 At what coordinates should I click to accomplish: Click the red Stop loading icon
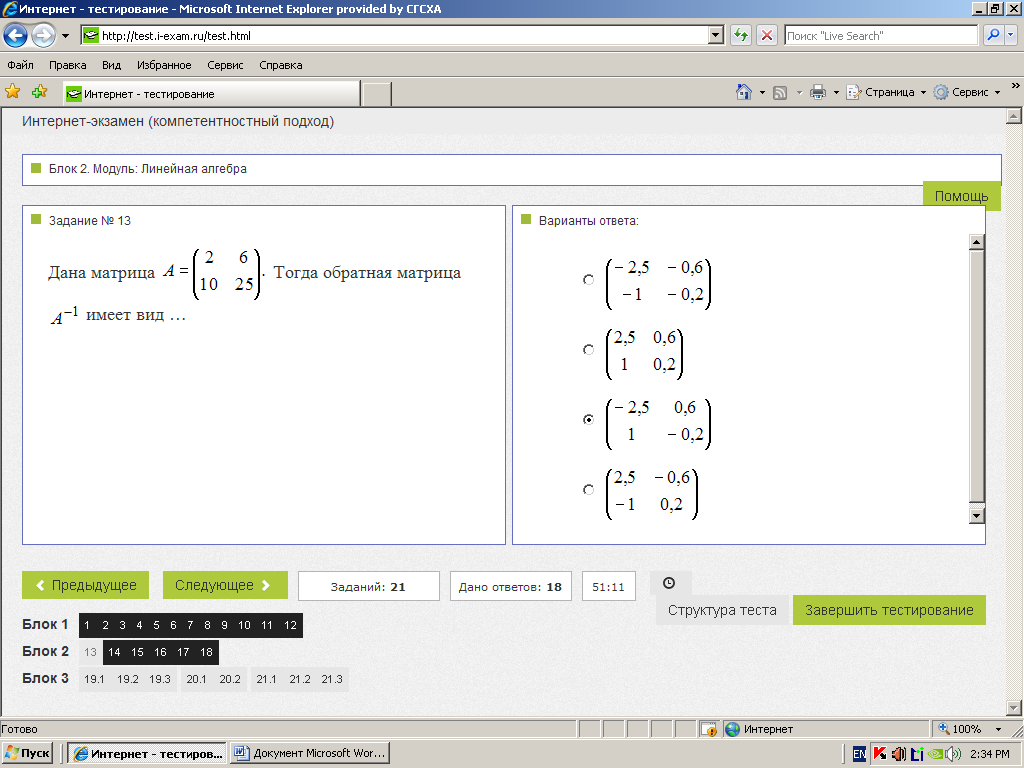click(767, 35)
